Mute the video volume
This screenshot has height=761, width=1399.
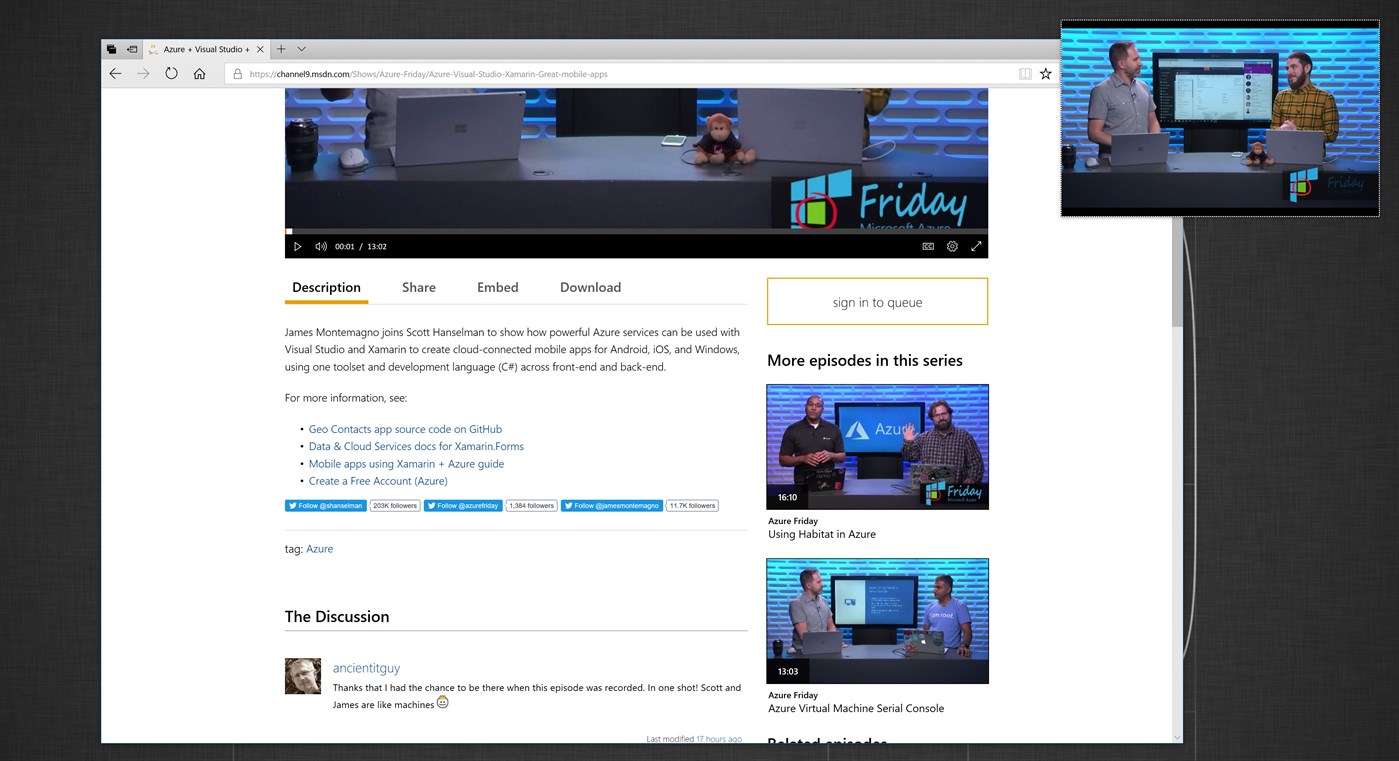[x=321, y=246]
